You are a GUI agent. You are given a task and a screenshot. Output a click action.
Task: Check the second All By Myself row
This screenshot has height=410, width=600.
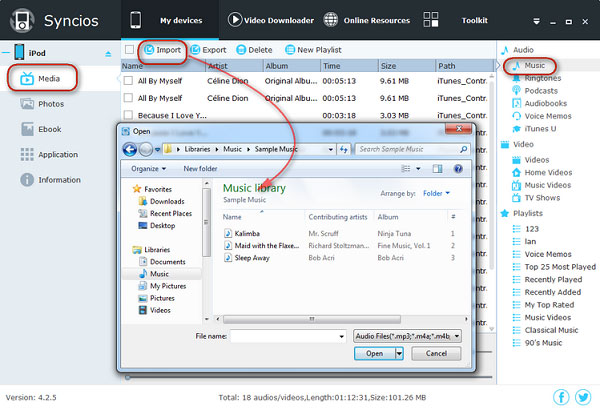click(x=129, y=98)
